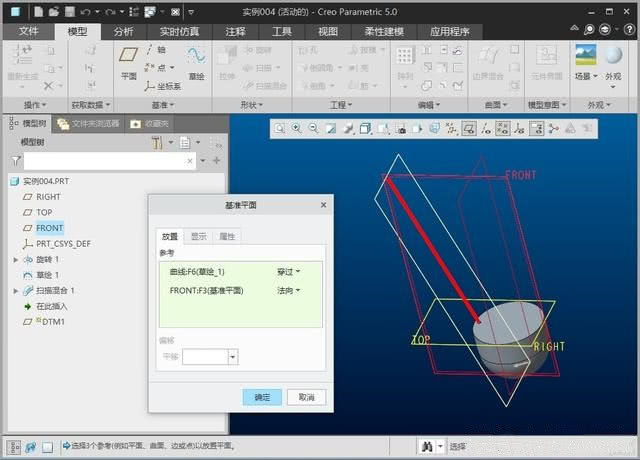
Task: Click the Coordinate System (坐标系) tool
Action: point(162,86)
